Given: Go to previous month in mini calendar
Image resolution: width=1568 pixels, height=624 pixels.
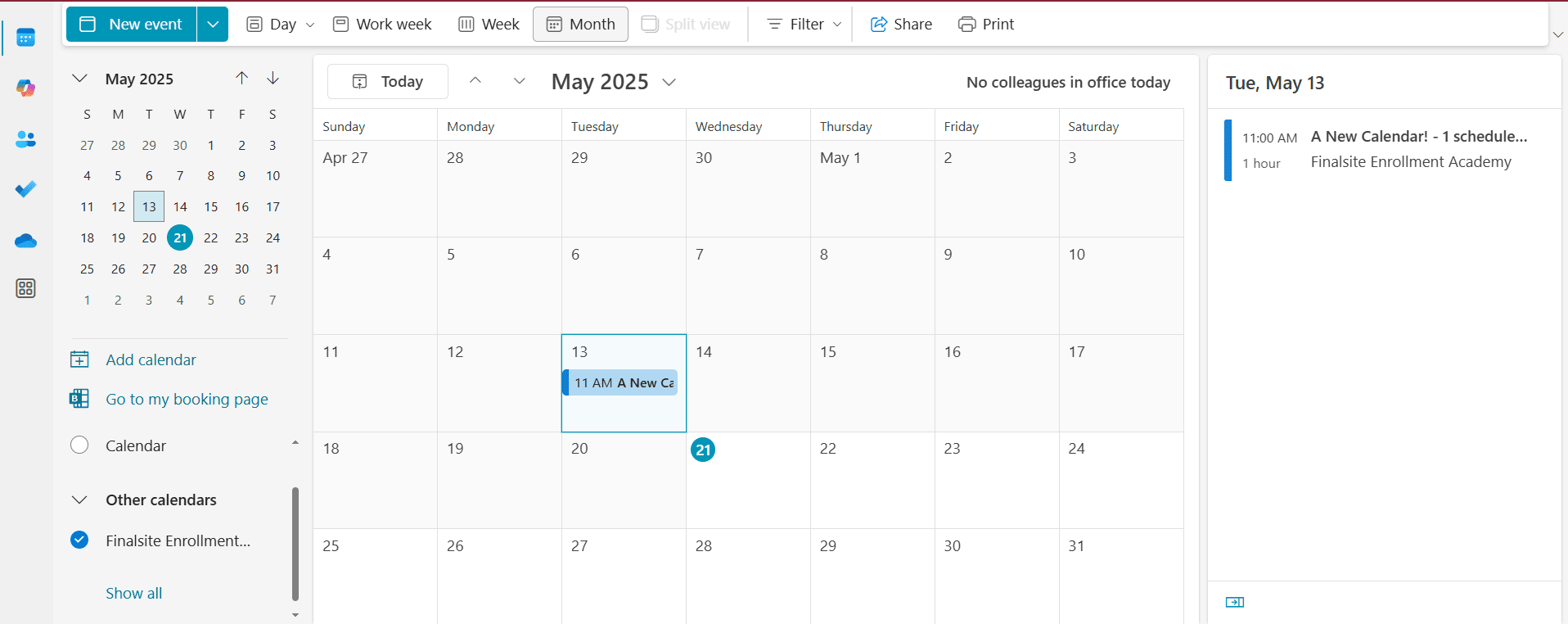Looking at the screenshot, I should click(x=241, y=79).
